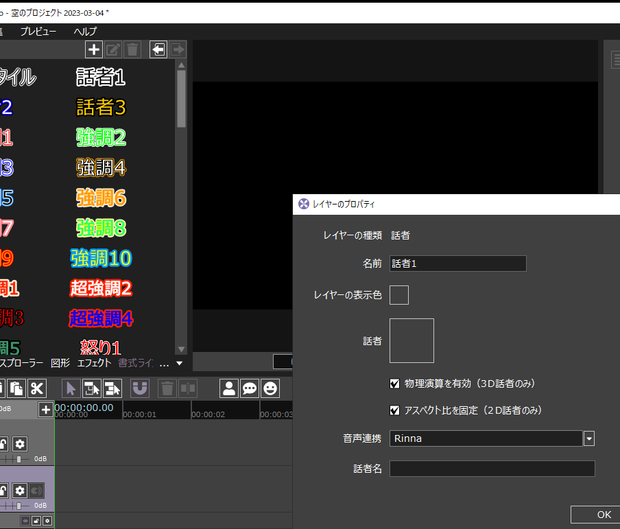Confirm with the OK button
This screenshot has height=529, width=620.
pos(595,514)
